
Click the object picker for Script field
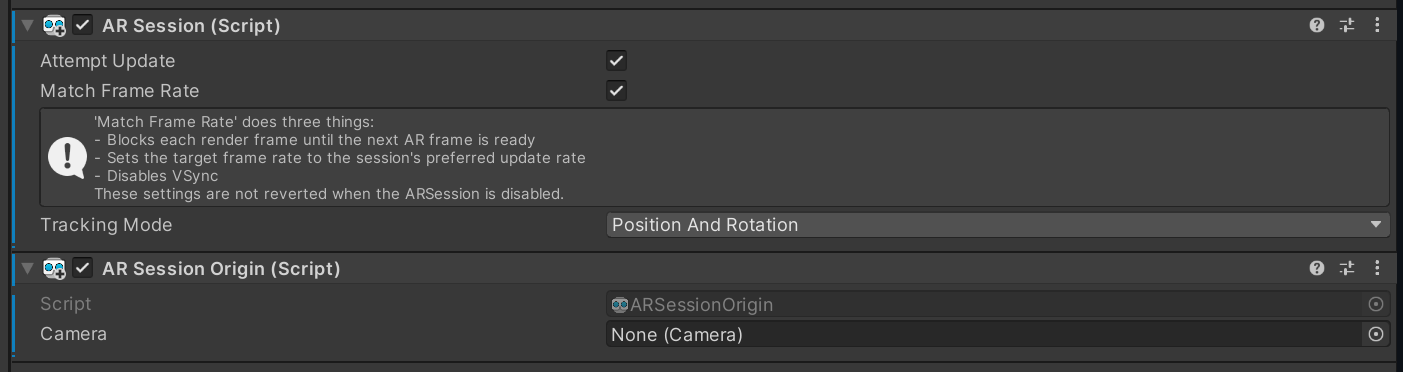coord(1376,304)
